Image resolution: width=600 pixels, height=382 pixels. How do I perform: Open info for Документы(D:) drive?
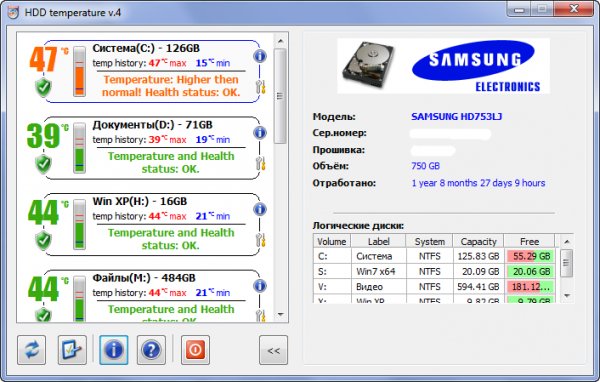tap(260, 133)
